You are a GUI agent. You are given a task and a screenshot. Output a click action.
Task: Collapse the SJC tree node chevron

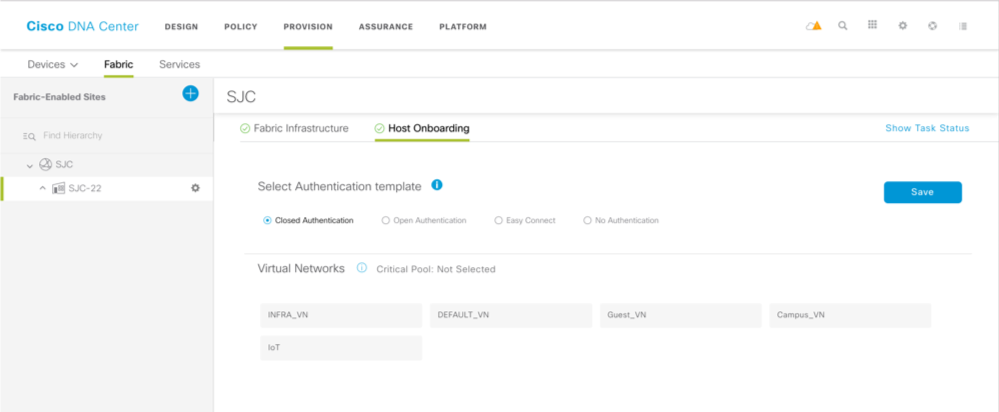(29, 166)
